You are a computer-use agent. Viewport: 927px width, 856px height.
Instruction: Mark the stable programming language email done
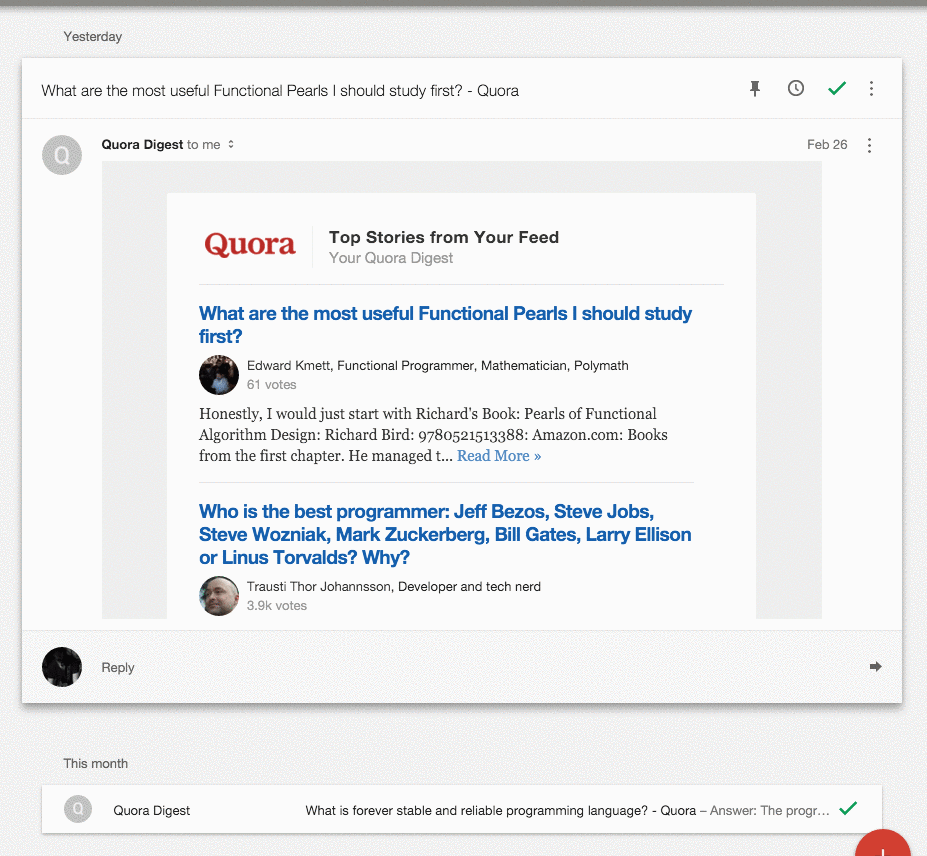coord(848,808)
